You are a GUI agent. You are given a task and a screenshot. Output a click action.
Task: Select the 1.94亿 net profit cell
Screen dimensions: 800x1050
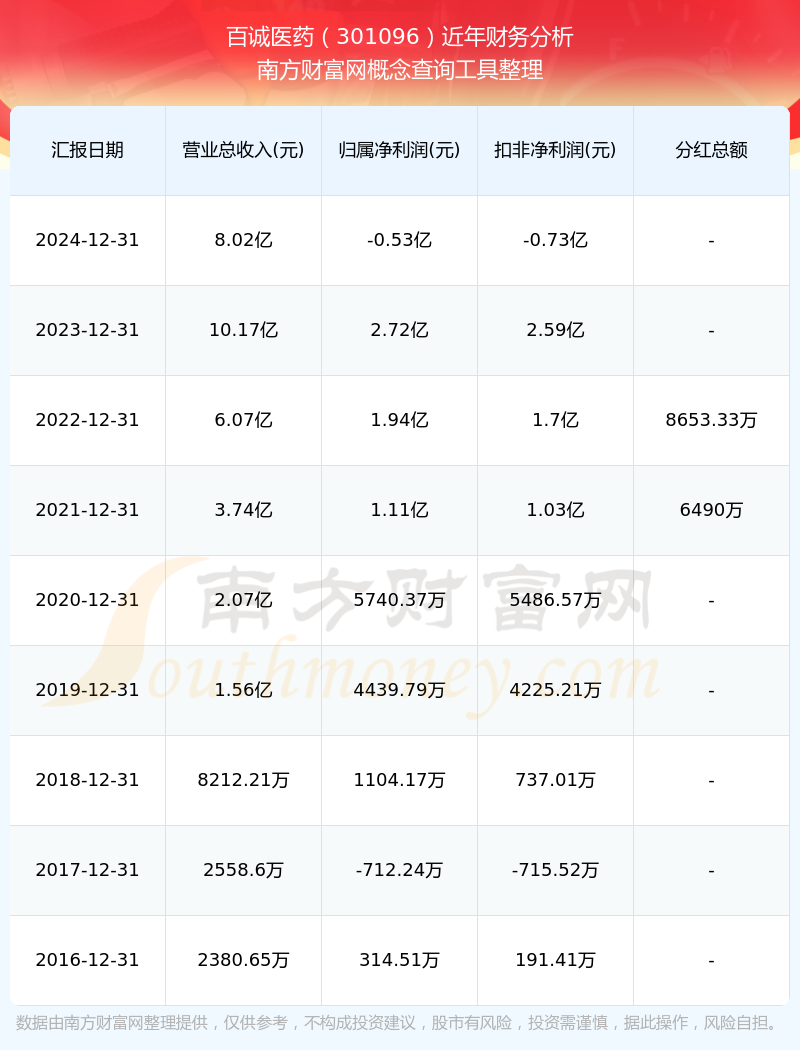[400, 421]
